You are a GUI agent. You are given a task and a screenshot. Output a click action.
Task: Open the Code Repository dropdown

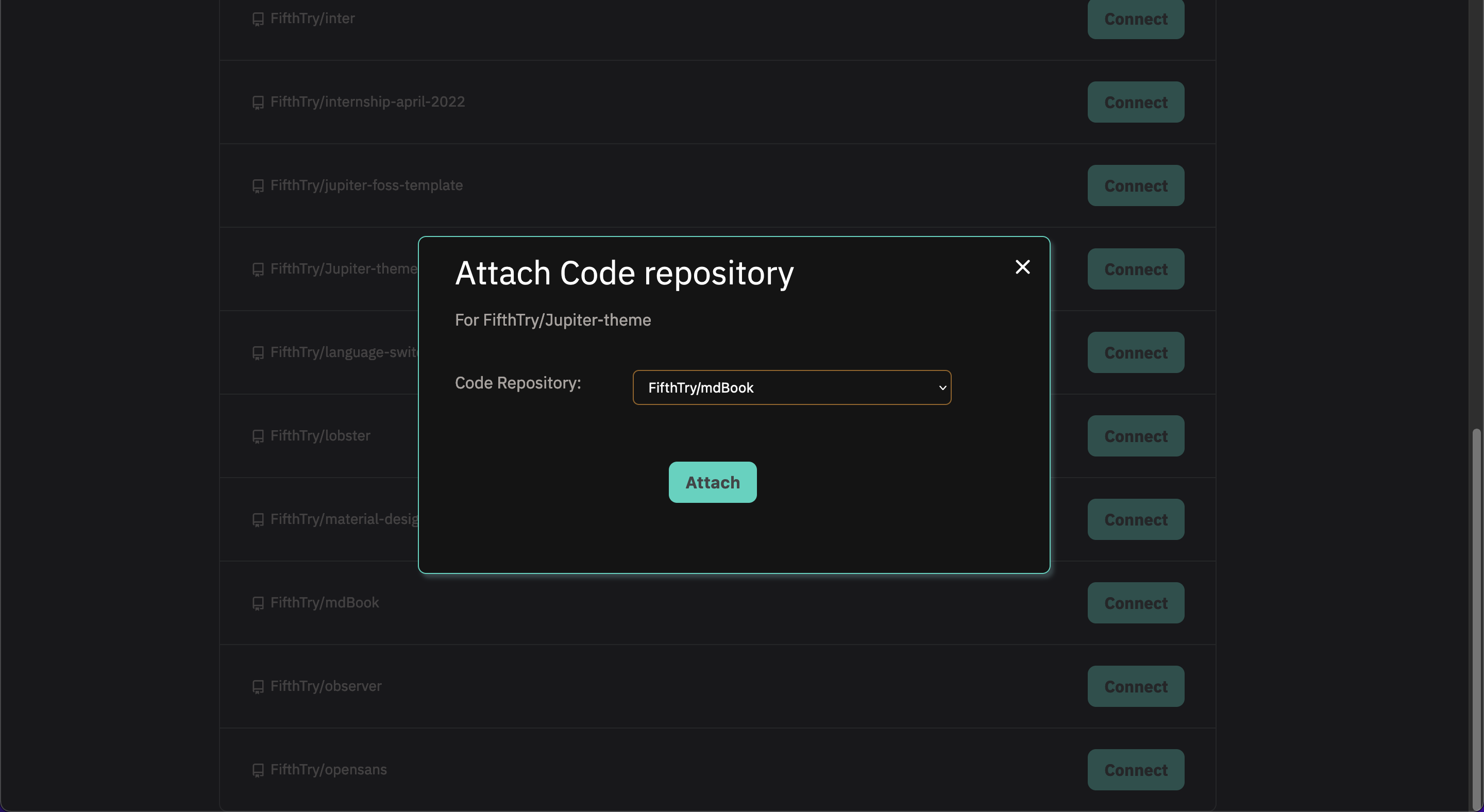[x=791, y=387]
